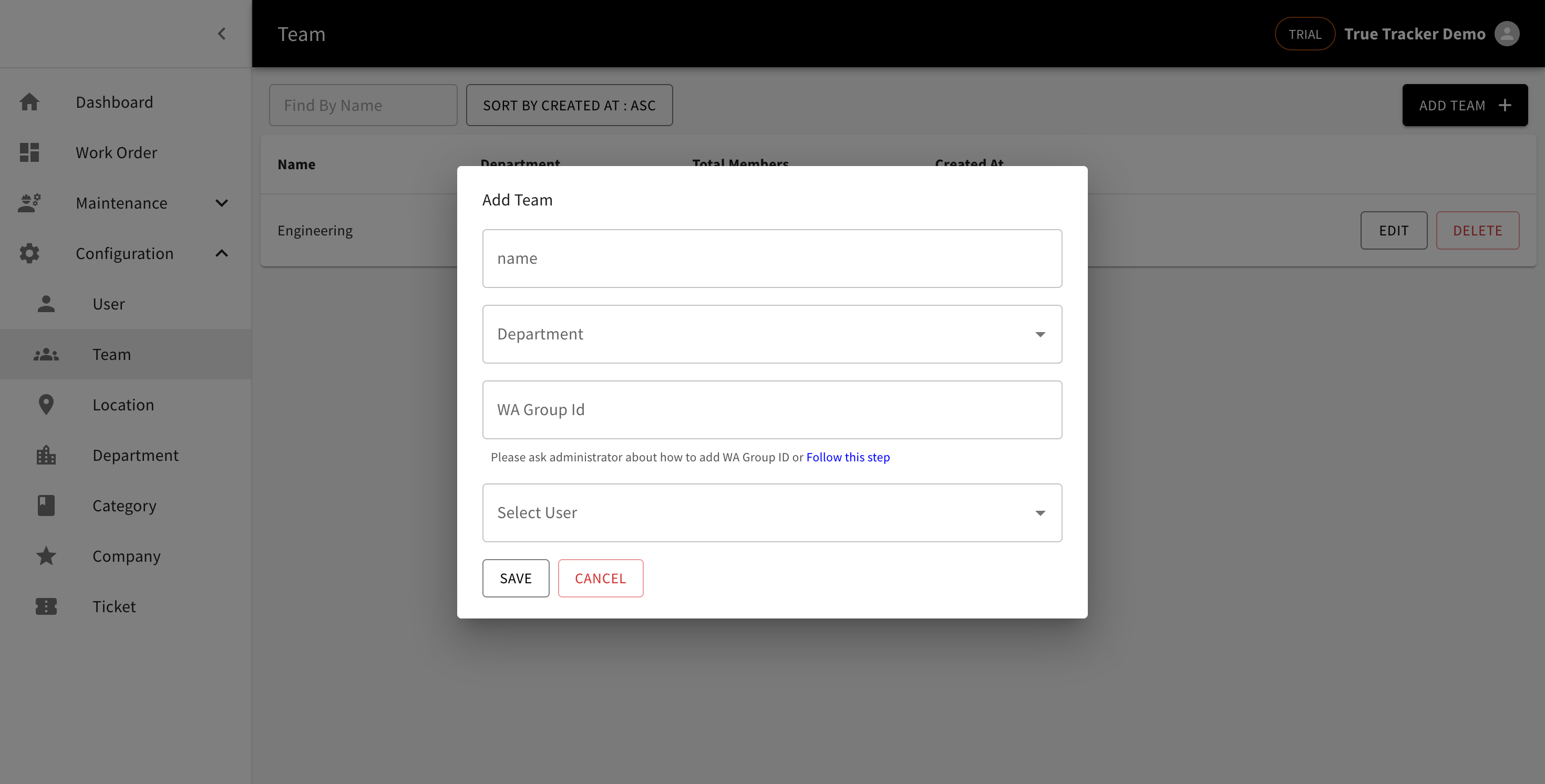Click the Dashboard home icon

[x=29, y=101]
